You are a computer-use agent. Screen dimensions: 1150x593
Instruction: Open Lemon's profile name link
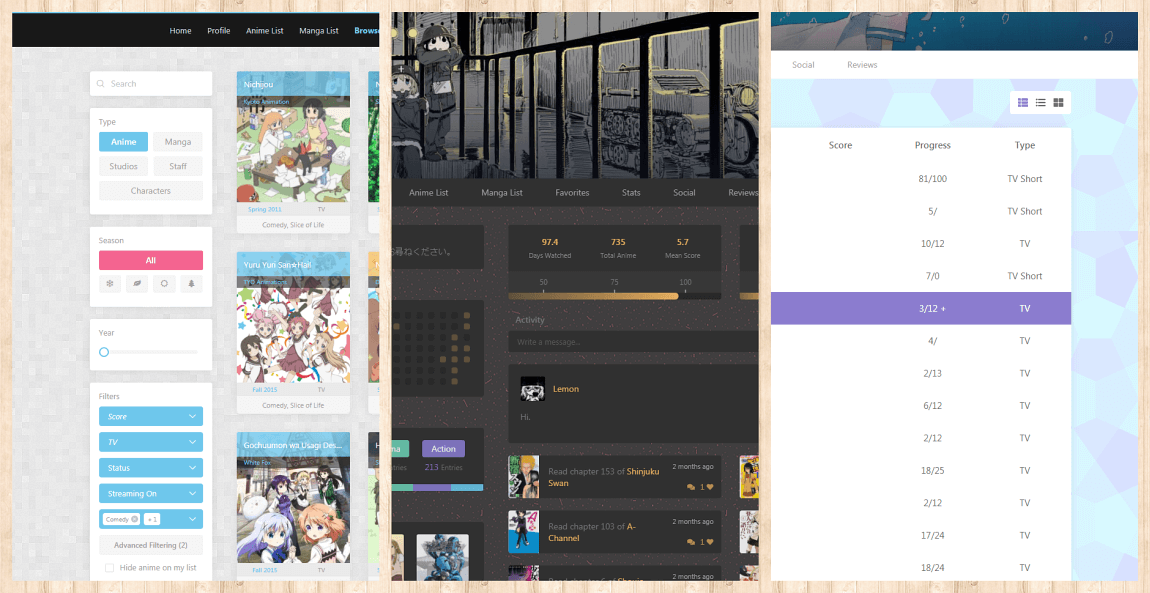pos(565,388)
